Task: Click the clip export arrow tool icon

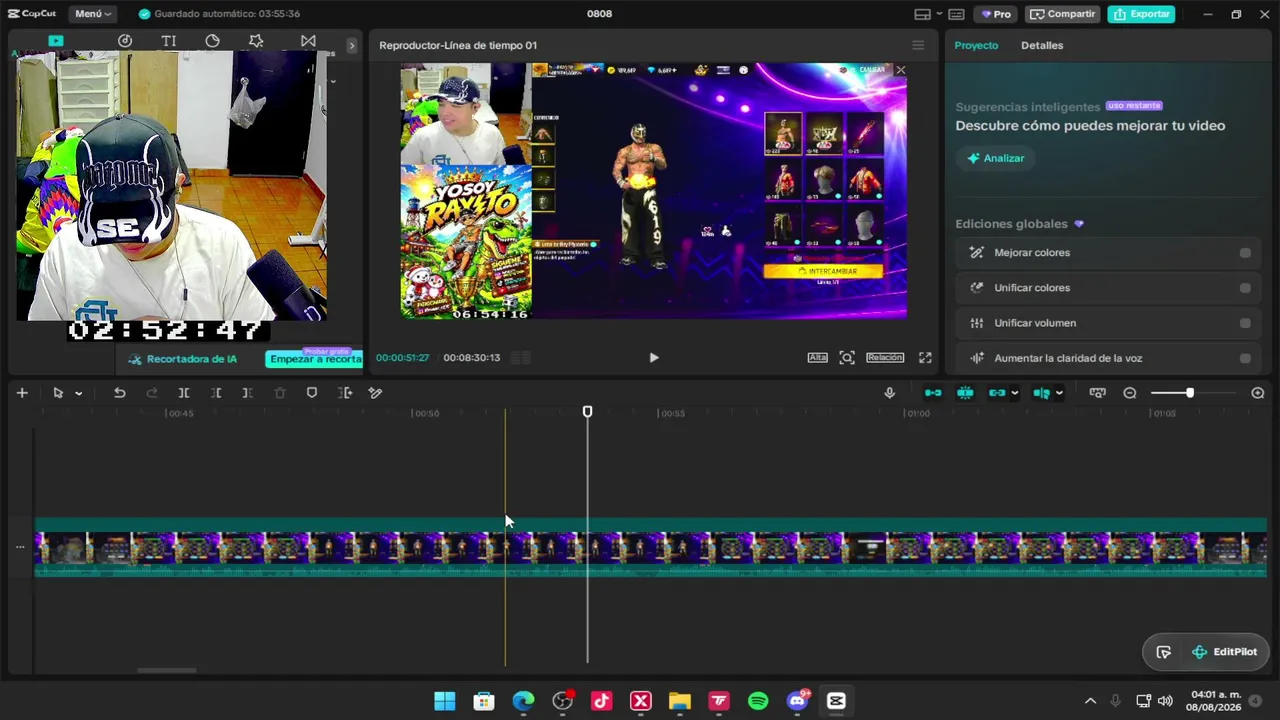Action: (x=345, y=393)
